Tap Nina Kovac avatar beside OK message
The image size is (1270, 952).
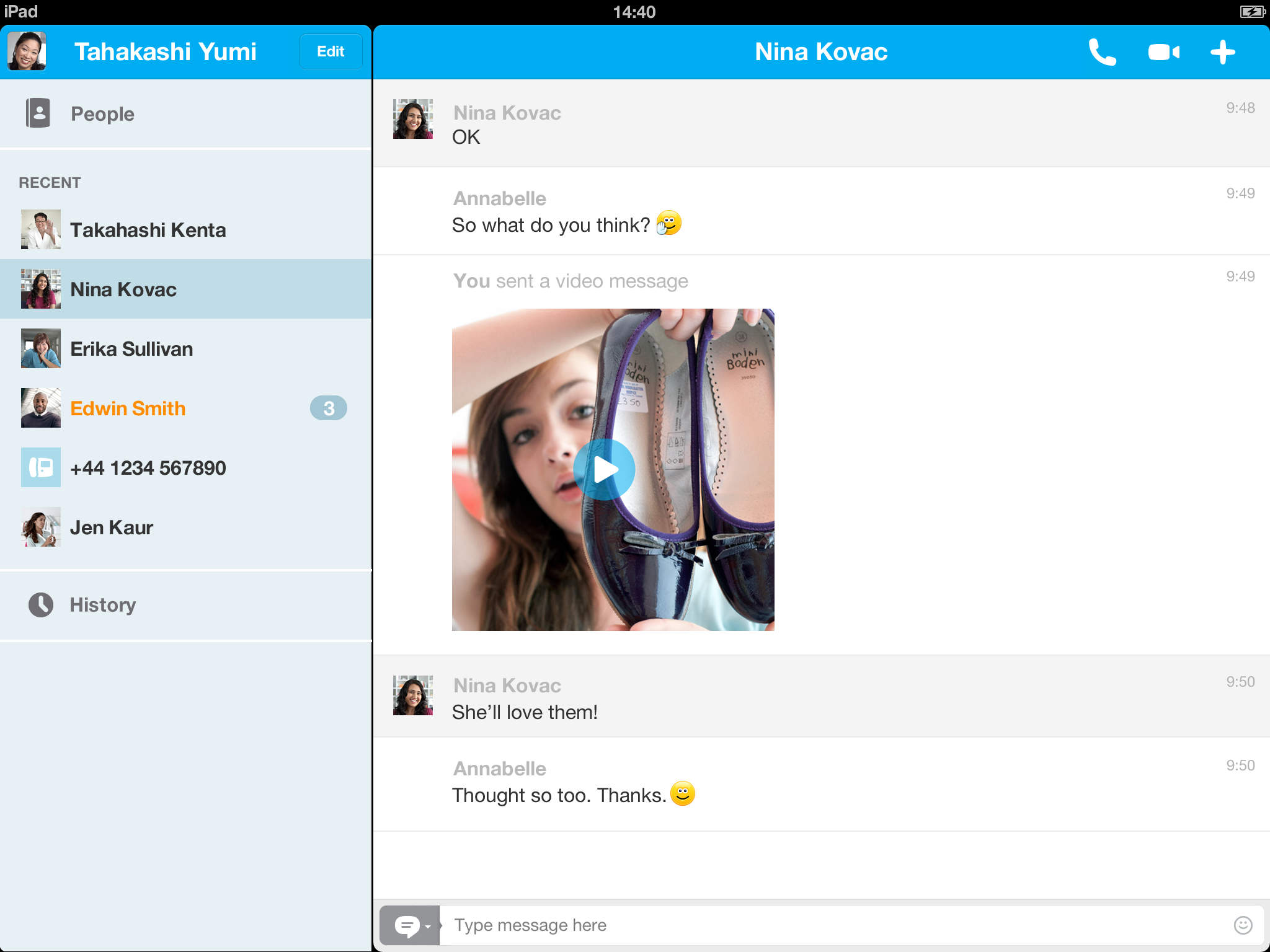pyautogui.click(x=413, y=119)
